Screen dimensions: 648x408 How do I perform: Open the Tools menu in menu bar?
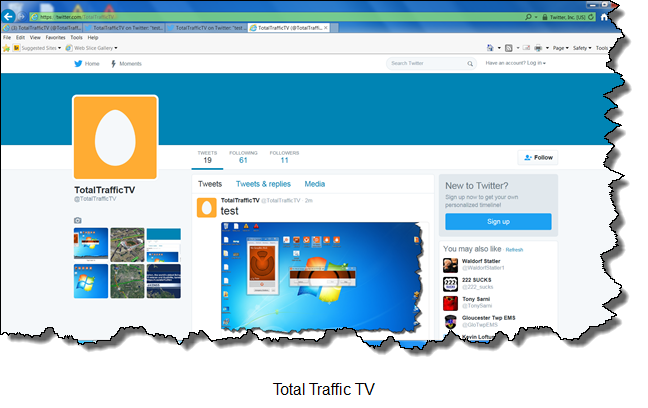point(76,38)
